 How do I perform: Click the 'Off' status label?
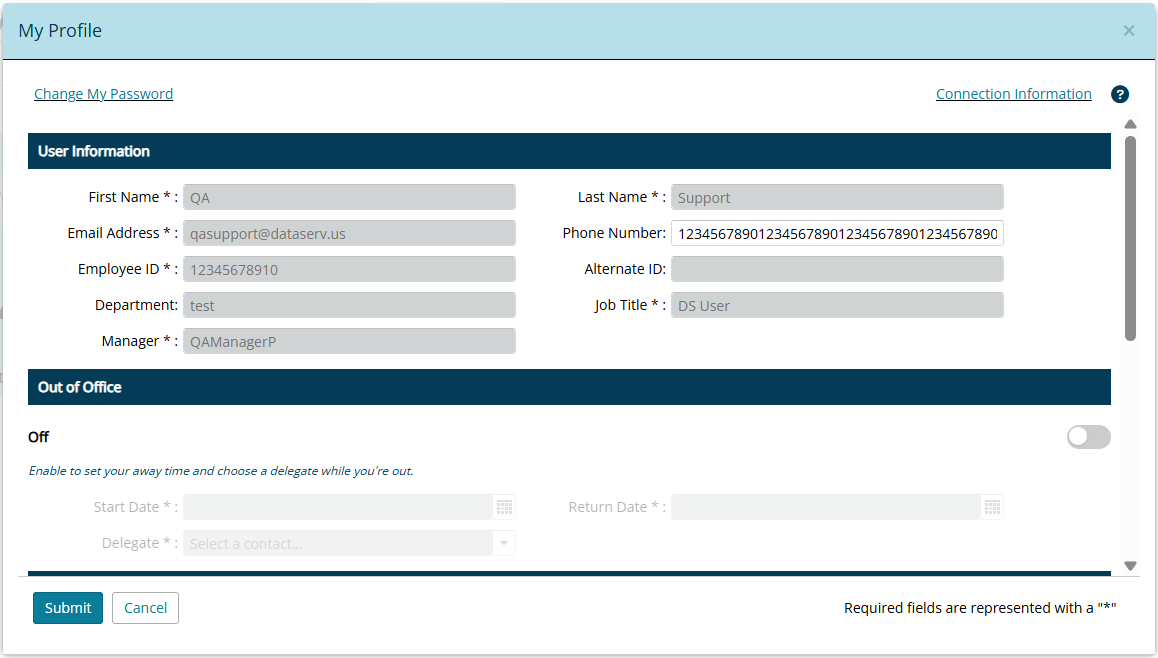38,437
